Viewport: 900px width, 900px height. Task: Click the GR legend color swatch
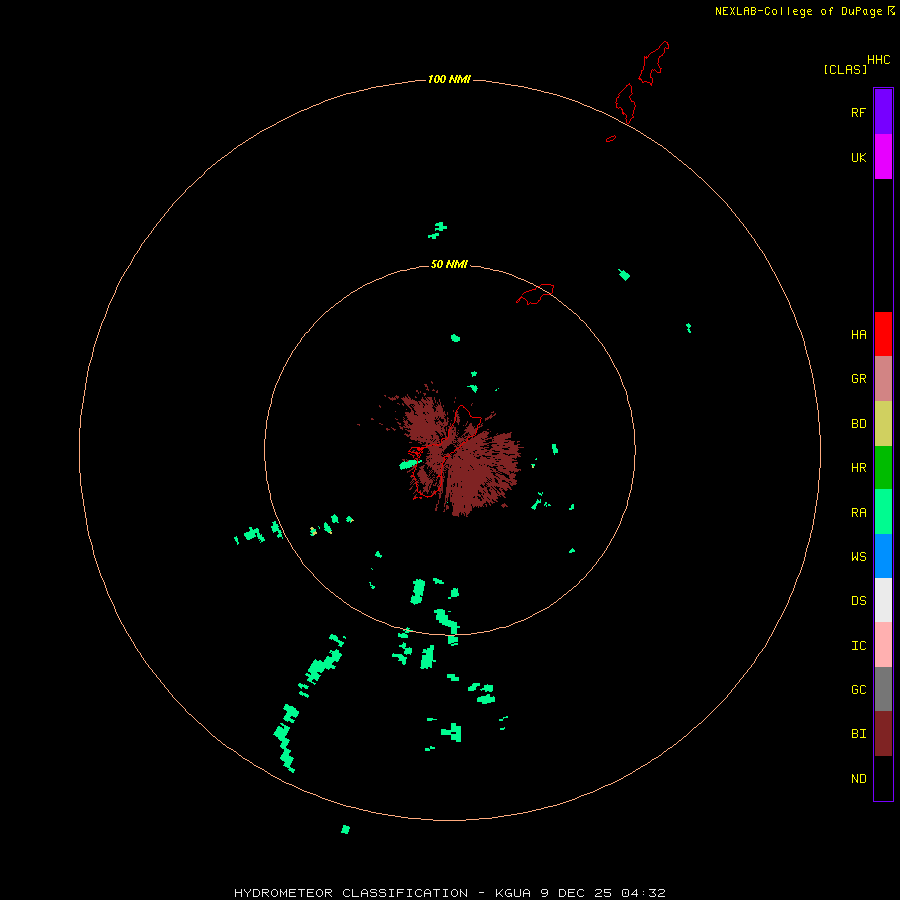coord(883,379)
